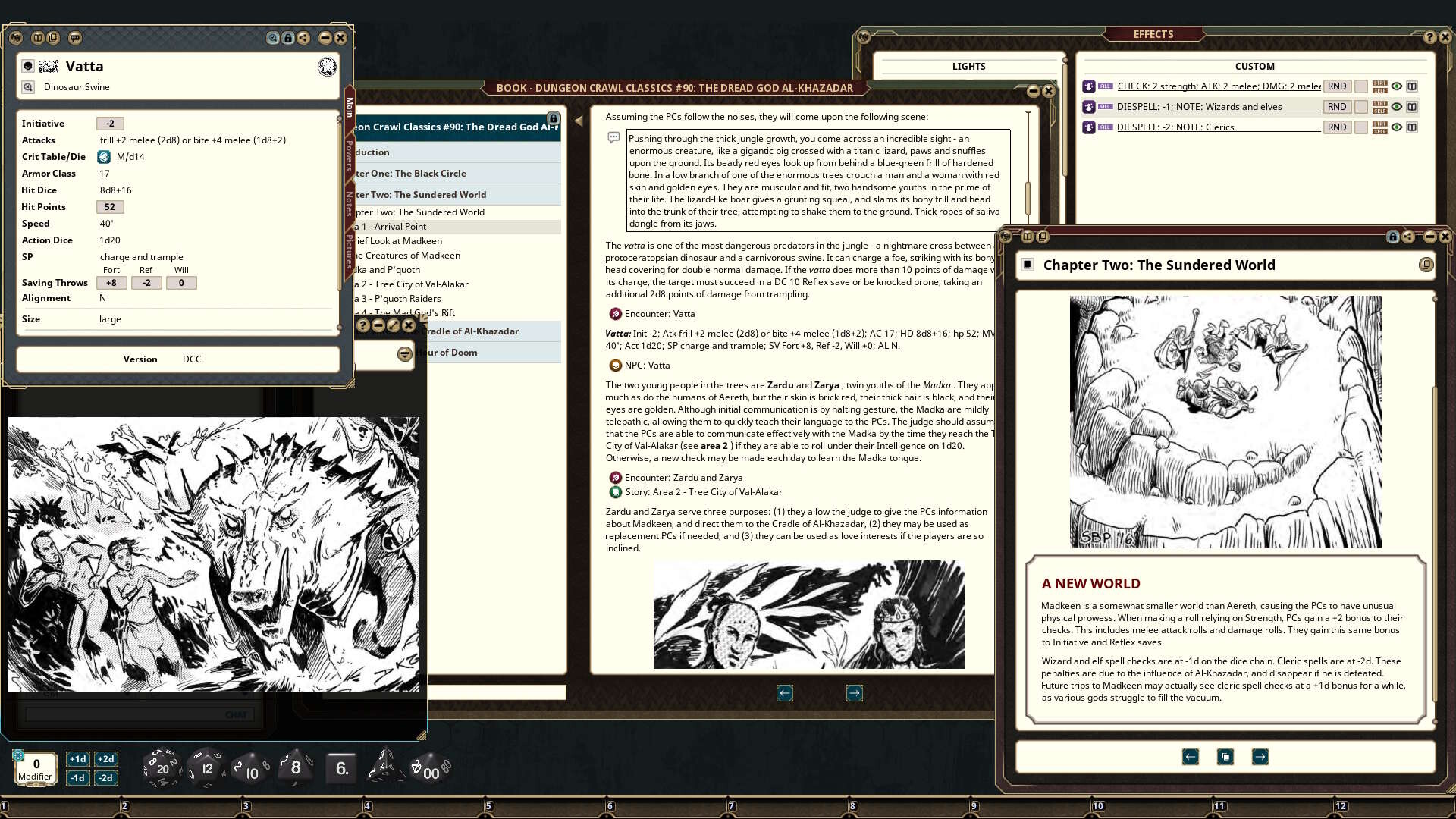The image size is (1456, 819).
Task: Roll the d6 die
Action: pos(341,768)
